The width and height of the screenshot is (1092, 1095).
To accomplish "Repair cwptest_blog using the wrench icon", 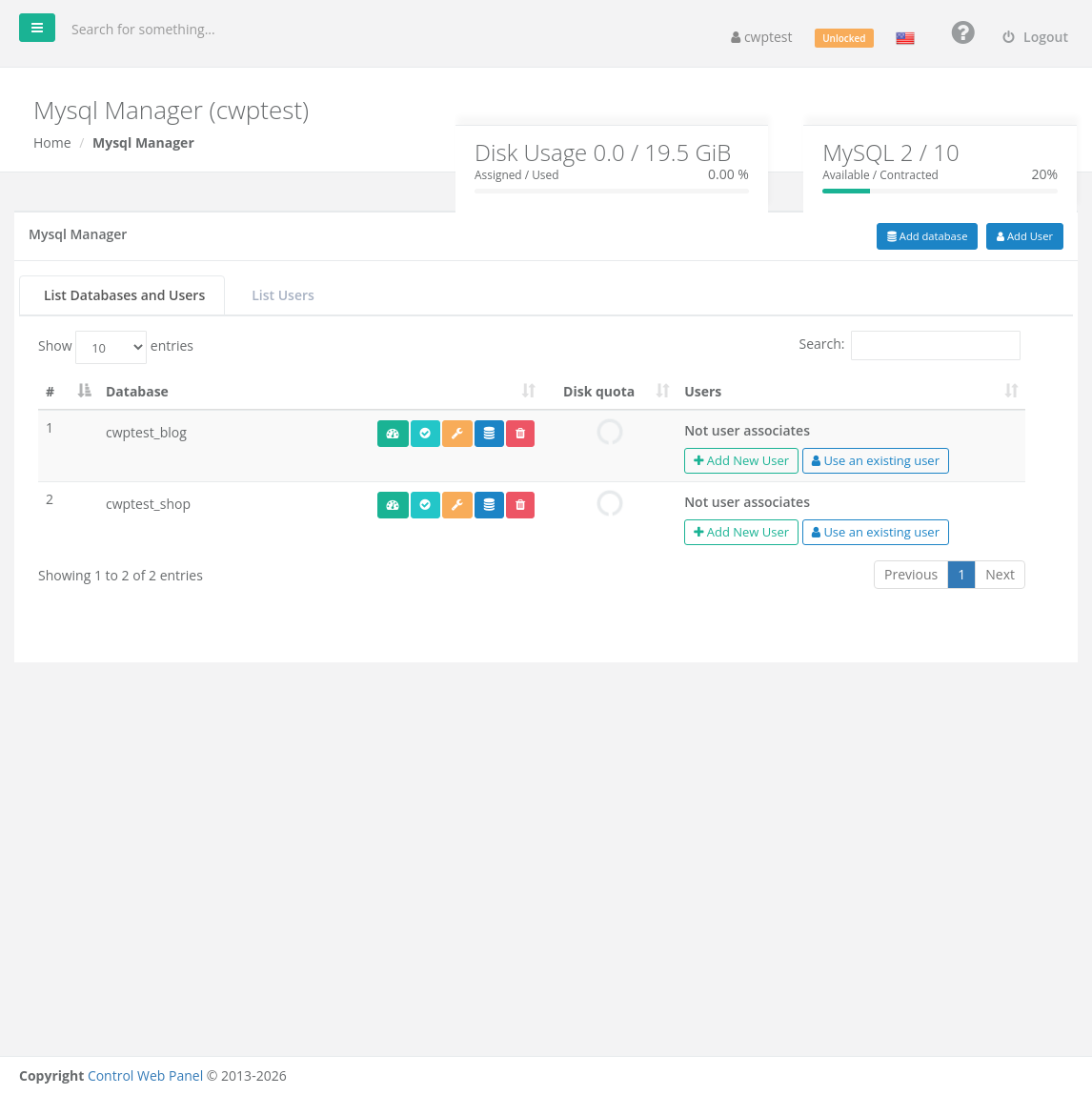I will [457, 434].
